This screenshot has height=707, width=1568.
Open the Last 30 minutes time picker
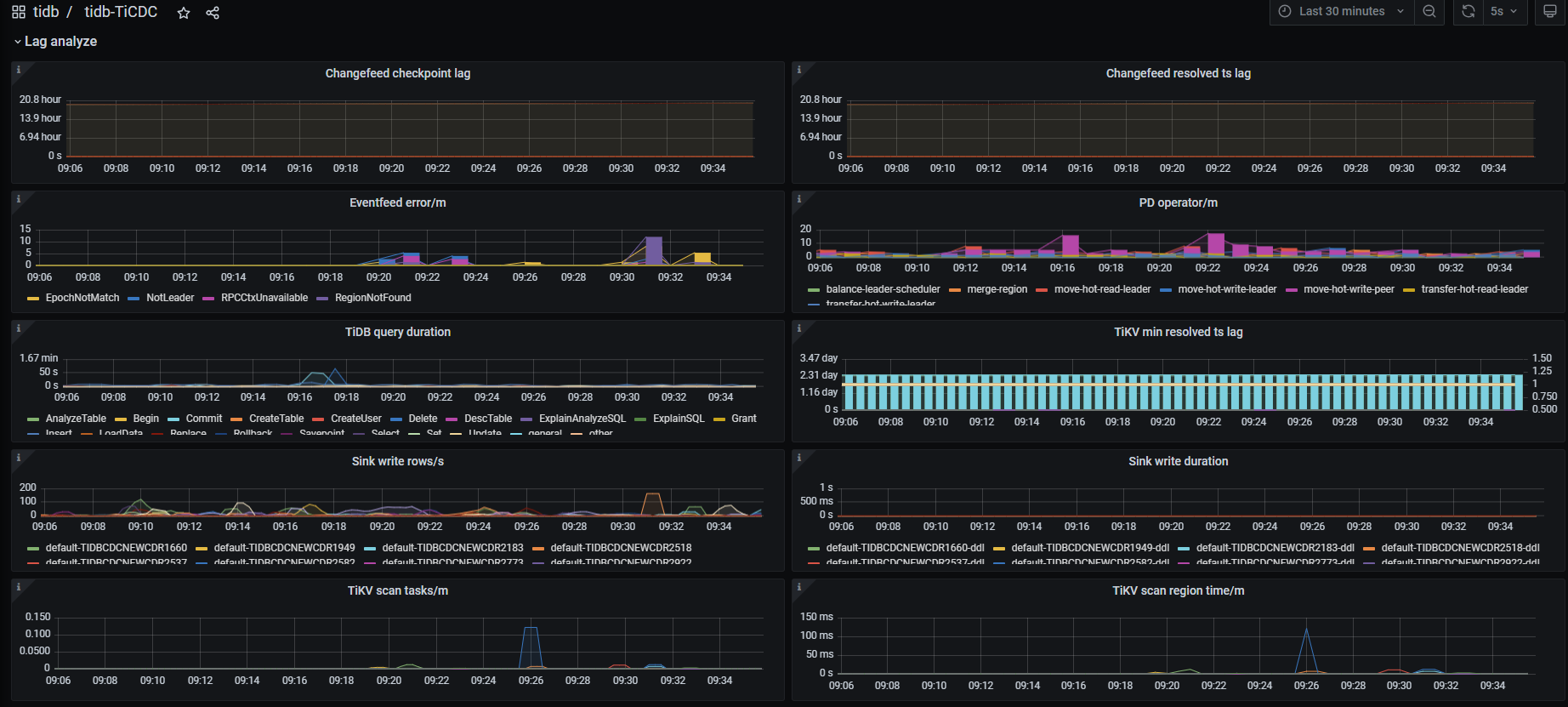[1341, 12]
